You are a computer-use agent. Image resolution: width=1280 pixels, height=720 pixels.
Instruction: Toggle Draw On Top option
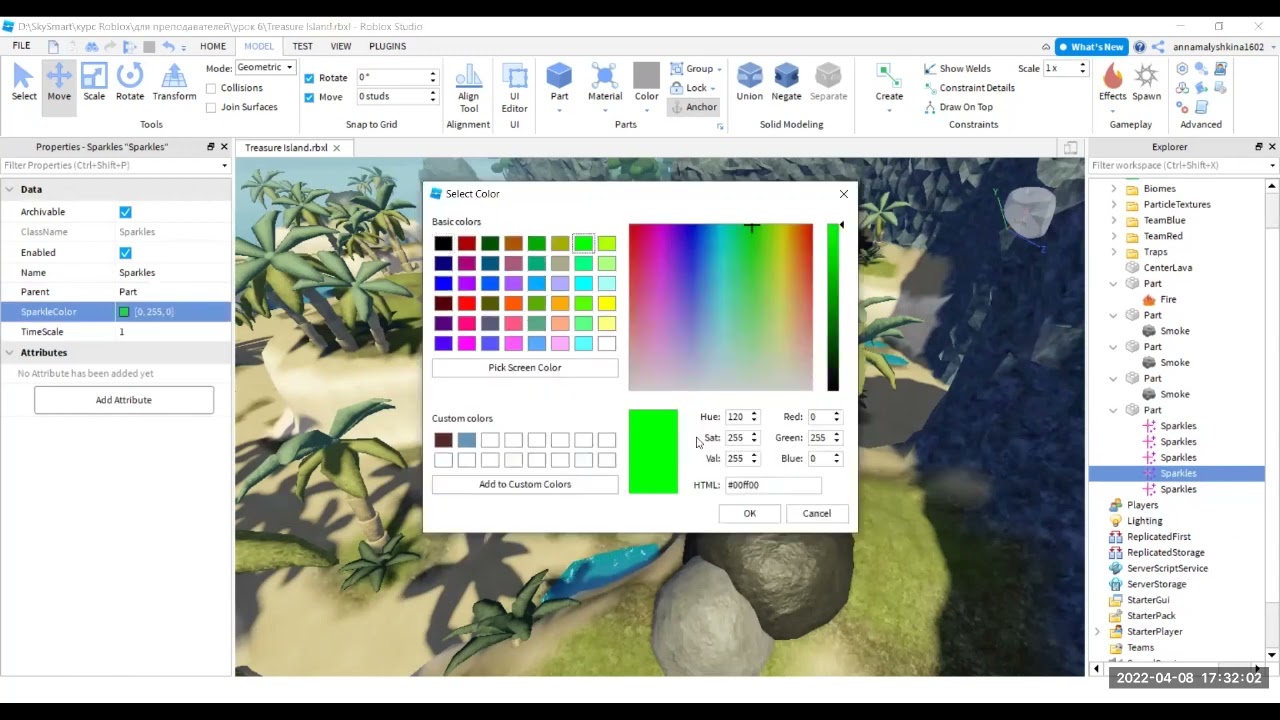coord(958,107)
